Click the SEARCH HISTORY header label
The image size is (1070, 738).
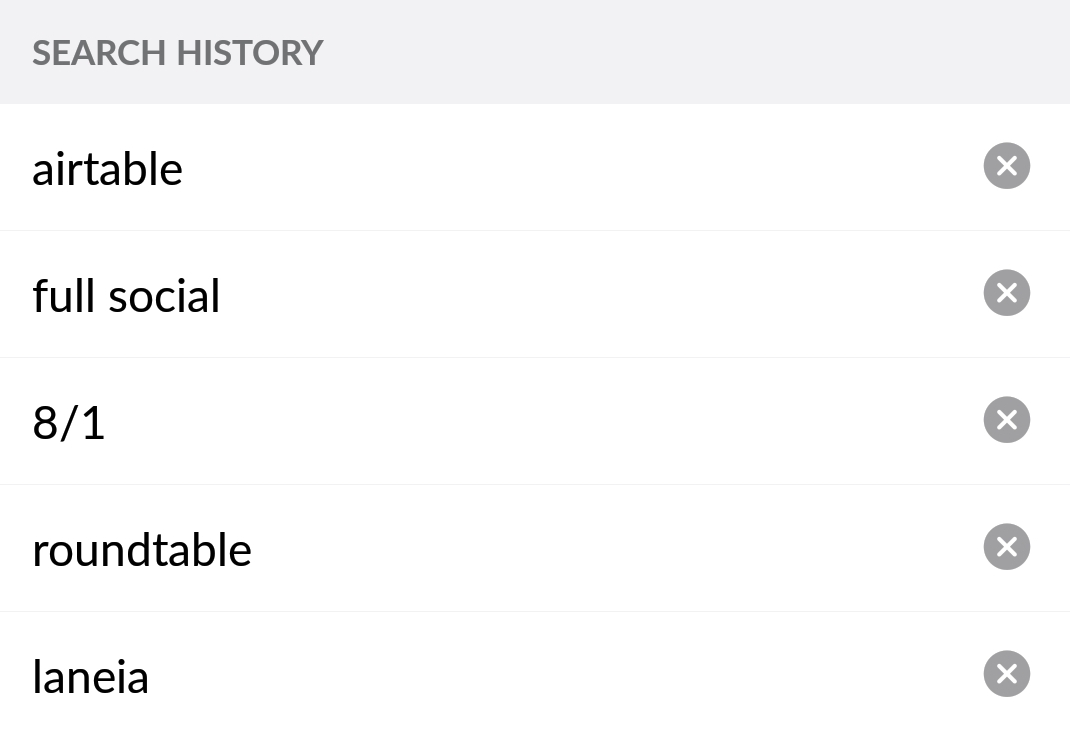click(x=177, y=53)
